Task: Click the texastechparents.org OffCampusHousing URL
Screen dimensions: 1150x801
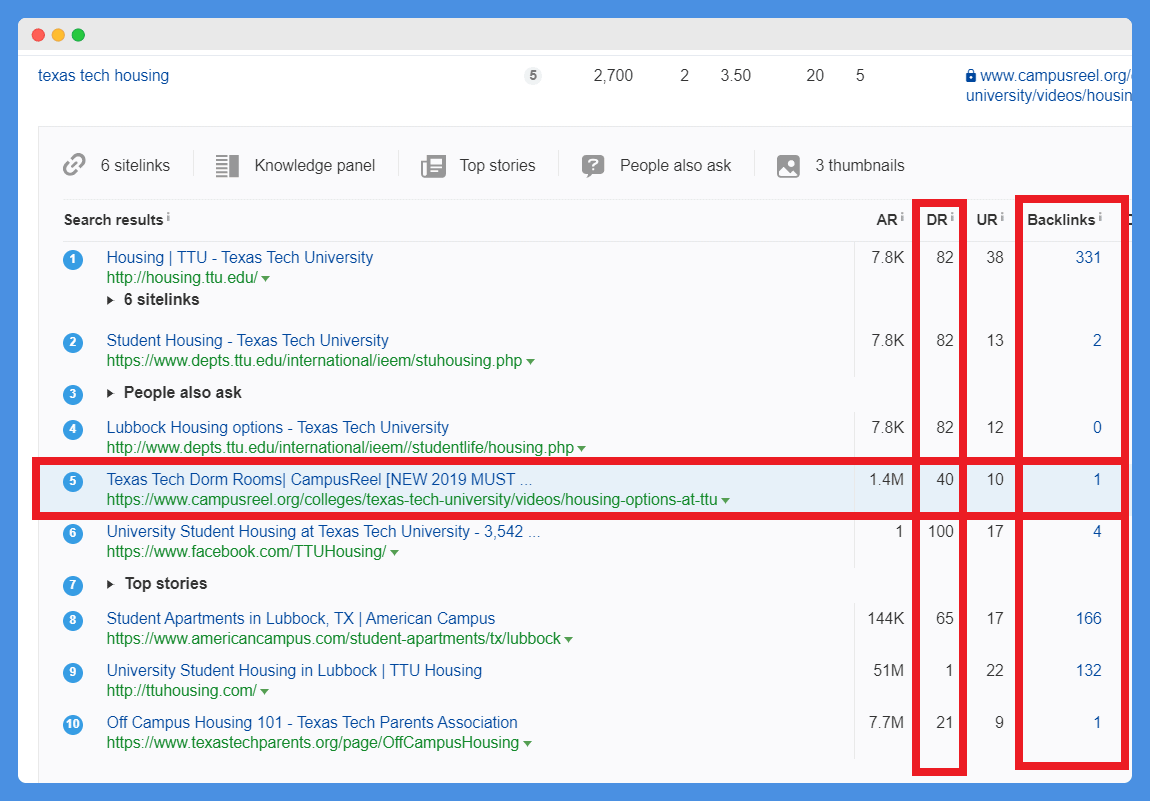Action: tap(312, 742)
